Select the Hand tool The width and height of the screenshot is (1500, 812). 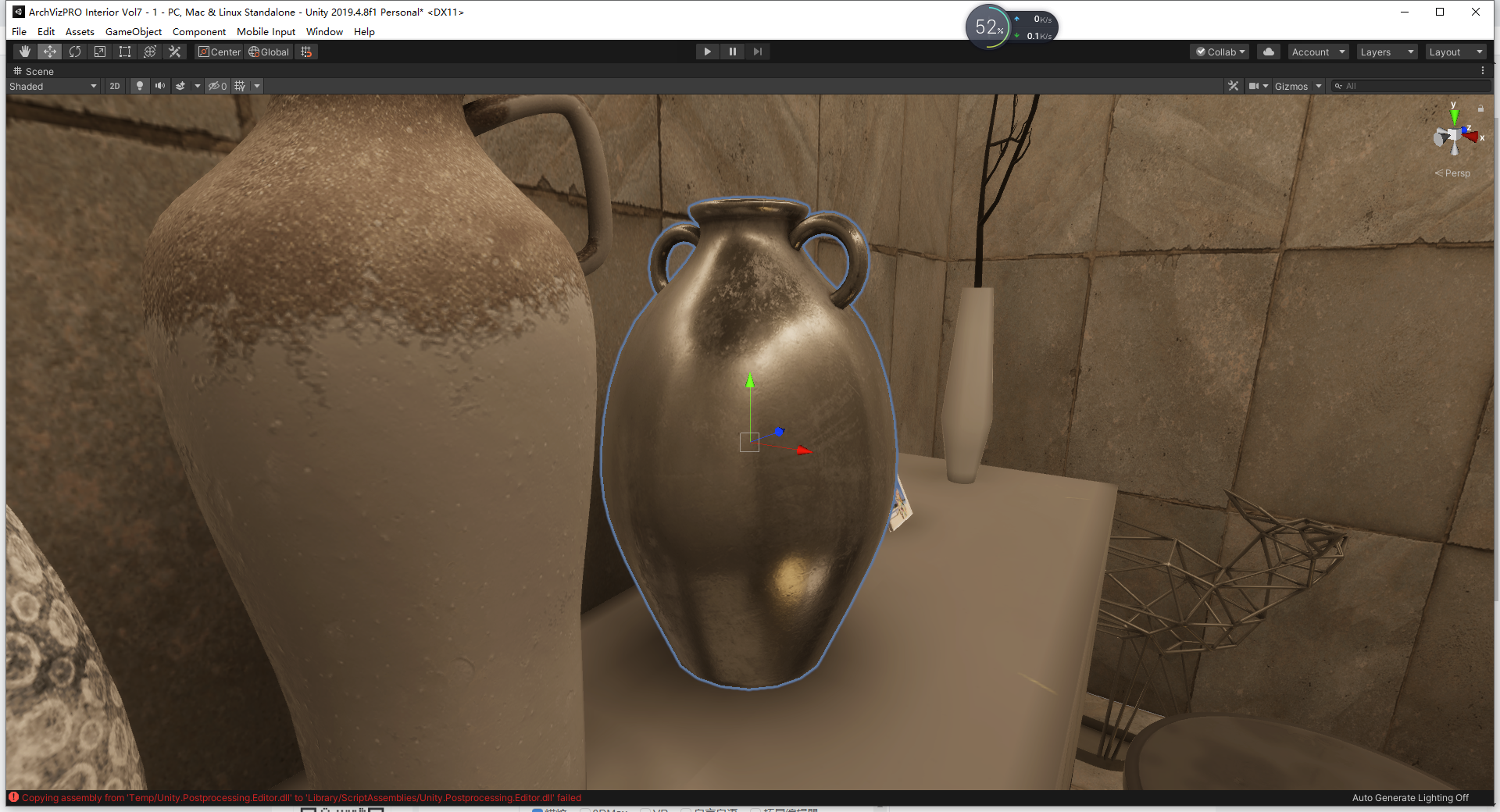click(25, 52)
